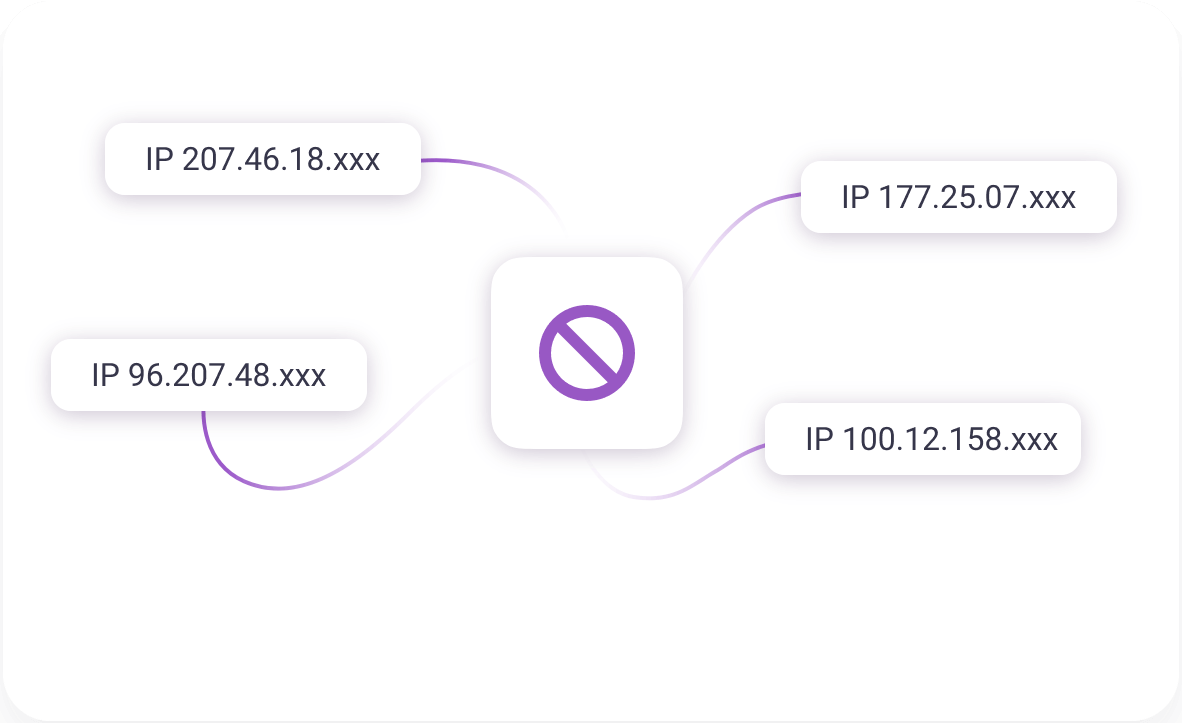Click the purple blocked circle-slash icon

coord(586,353)
